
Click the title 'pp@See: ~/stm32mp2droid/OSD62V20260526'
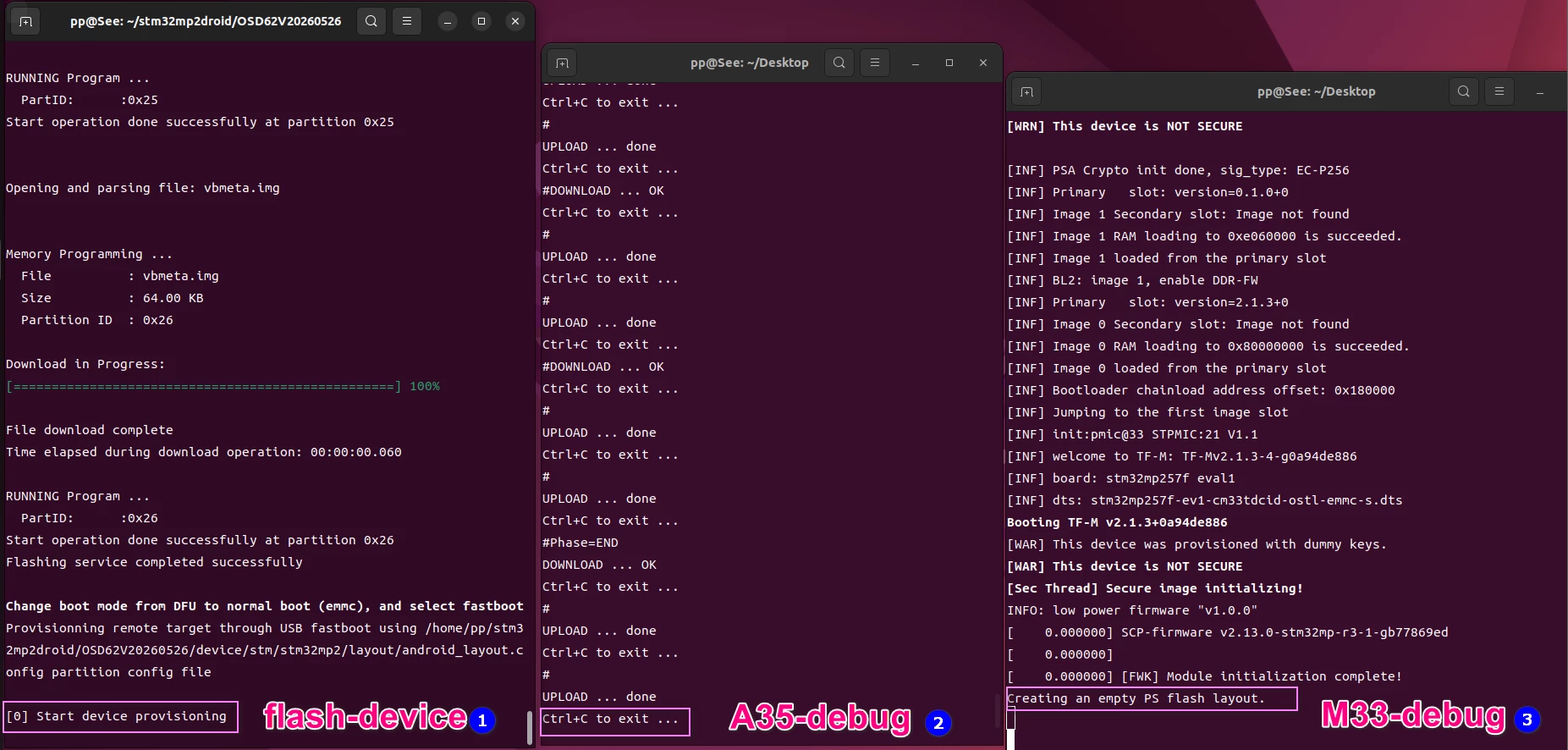click(206, 21)
